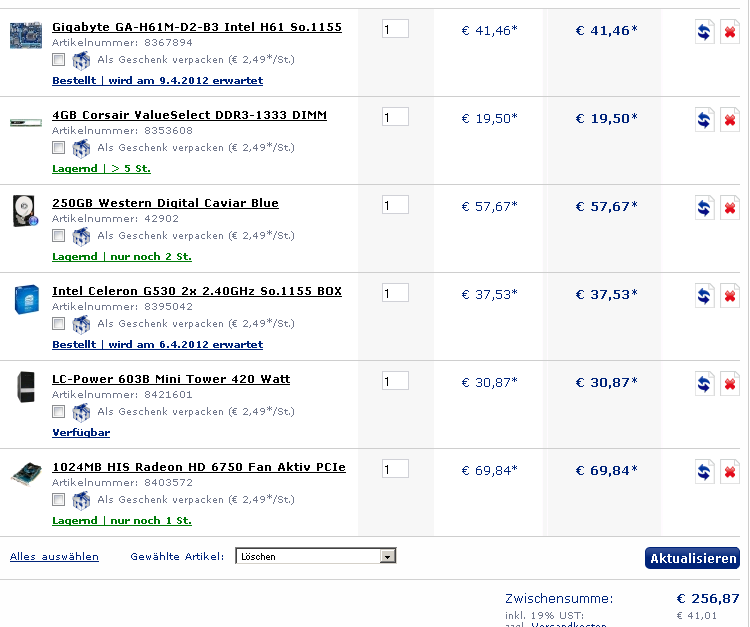Viewport: 750px width, 627px height.
Task: Delete 4GB Corsair ValueSelect RAM from cart
Action: tap(730, 120)
